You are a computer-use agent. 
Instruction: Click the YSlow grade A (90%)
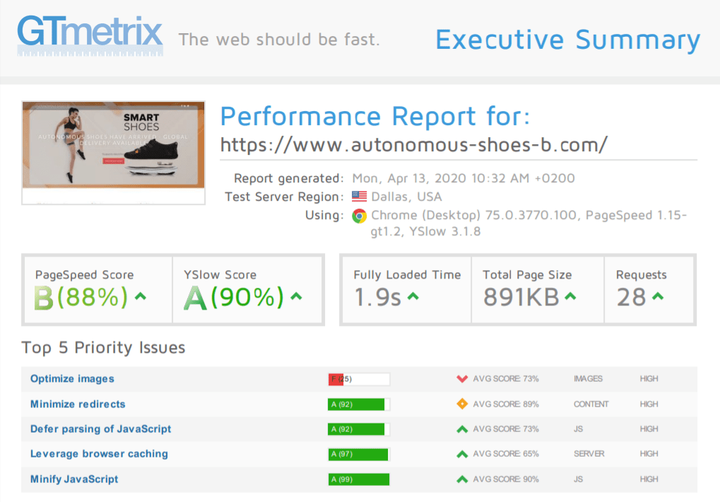point(234,297)
